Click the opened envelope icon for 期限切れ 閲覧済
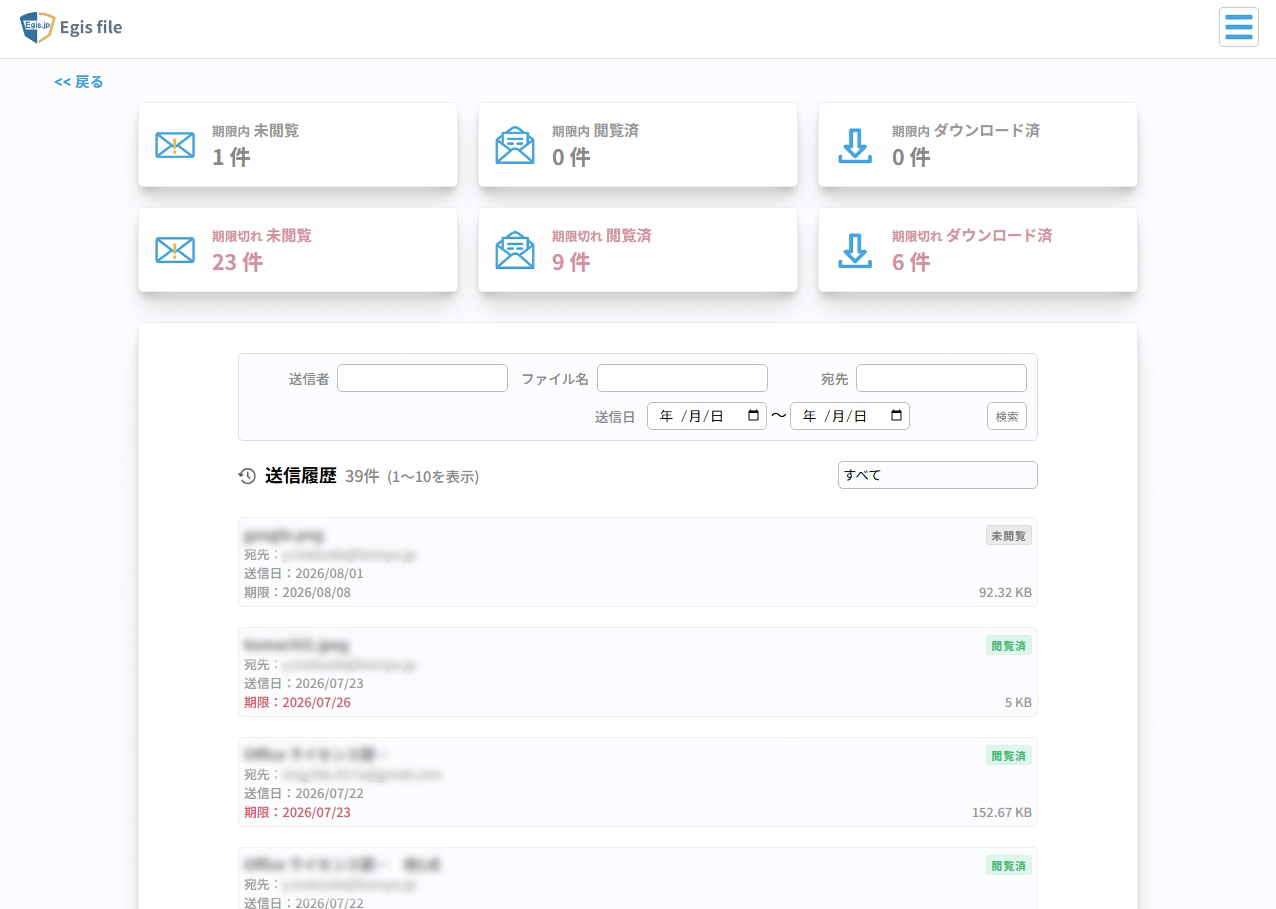 (x=515, y=250)
